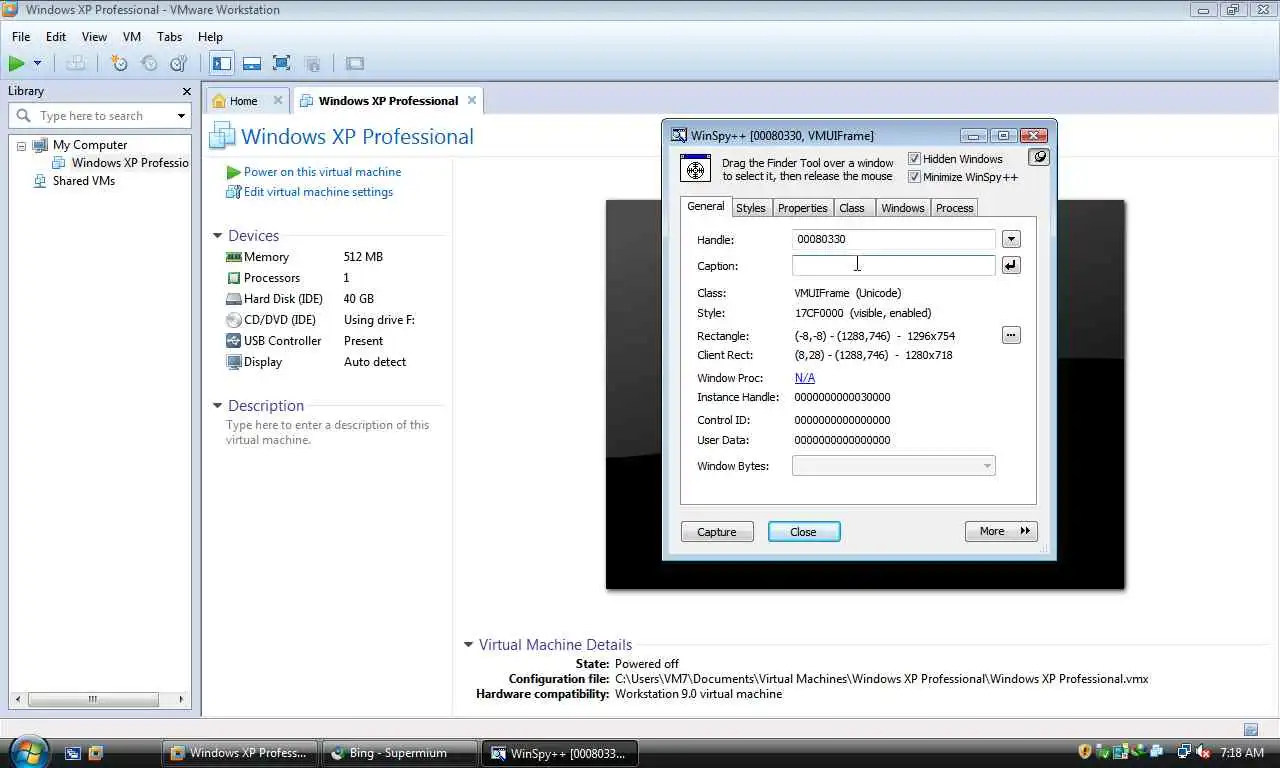The image size is (1280, 768).
Task: Switch to WinSpy++ Class tab
Action: click(x=852, y=208)
